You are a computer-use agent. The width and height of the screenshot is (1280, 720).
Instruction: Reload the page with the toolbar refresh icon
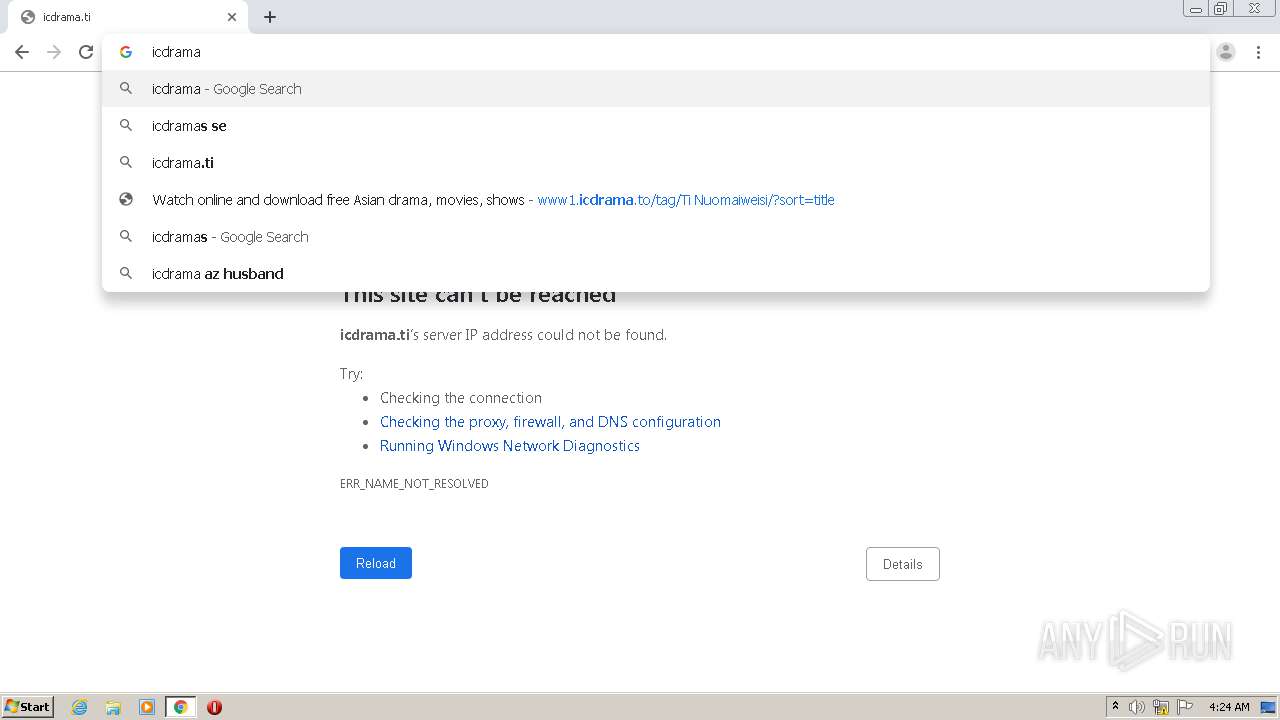(86, 52)
